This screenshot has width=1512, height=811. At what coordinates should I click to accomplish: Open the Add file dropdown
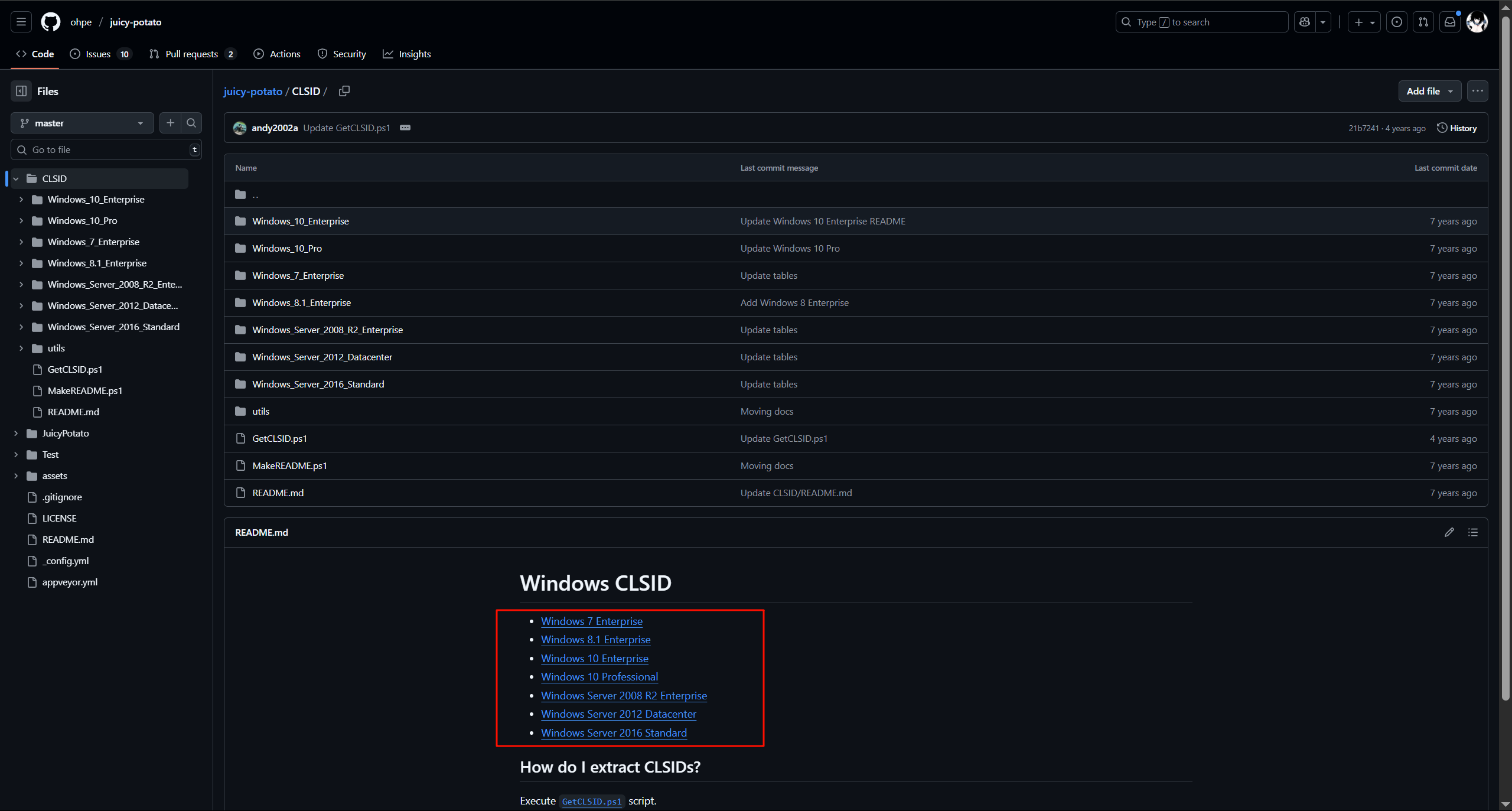1429,91
